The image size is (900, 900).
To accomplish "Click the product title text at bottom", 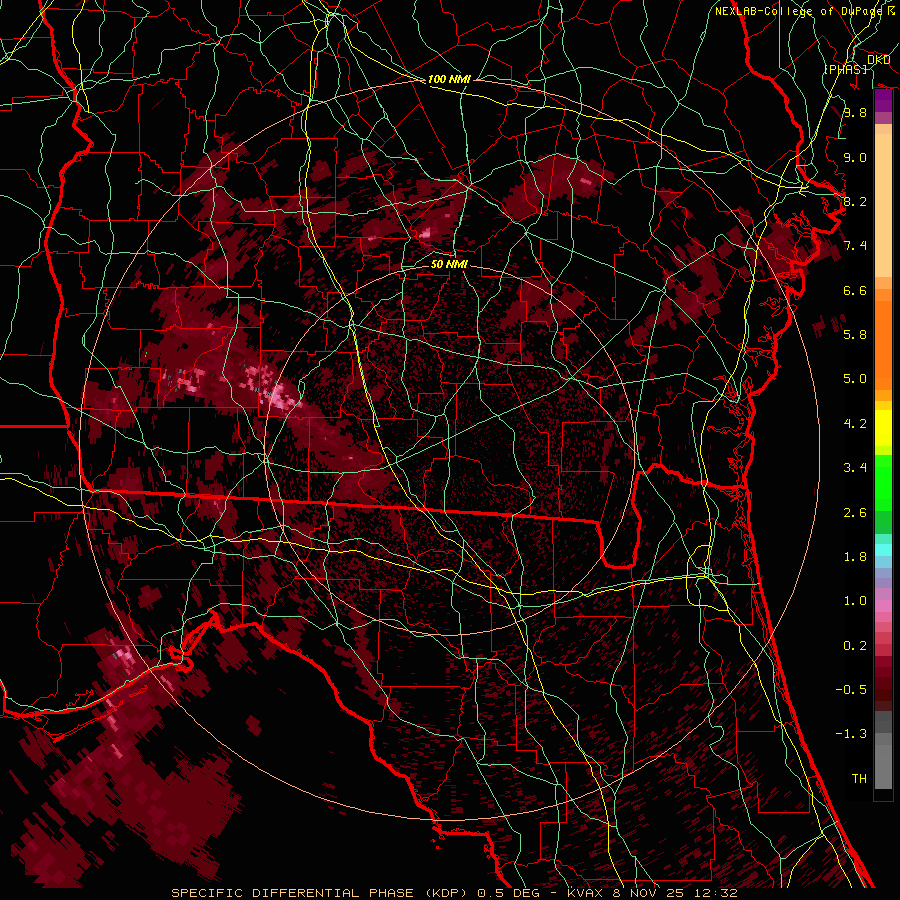I will click(454, 892).
